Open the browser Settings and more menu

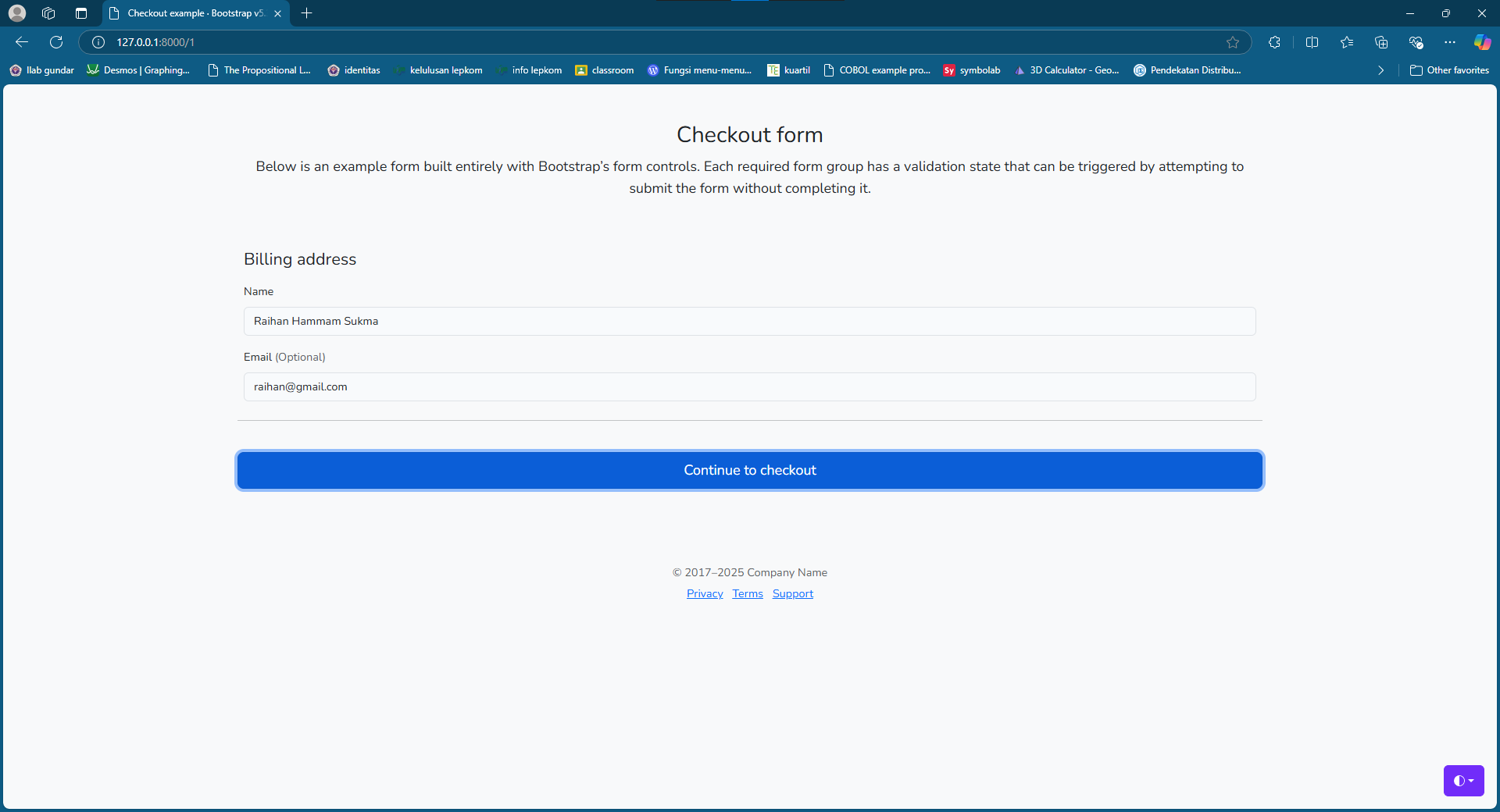[1451, 42]
